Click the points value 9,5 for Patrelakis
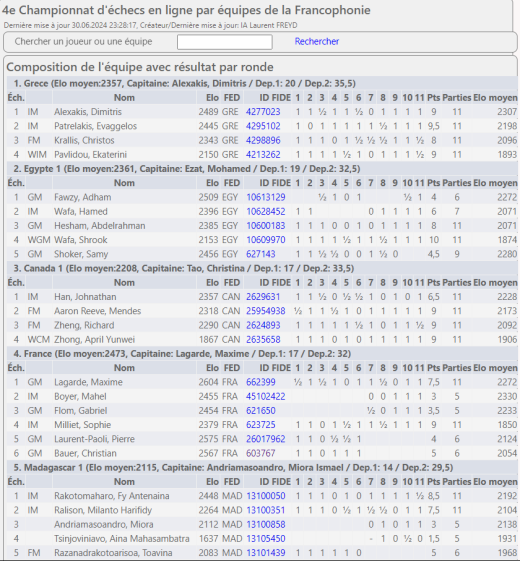 (x=433, y=126)
